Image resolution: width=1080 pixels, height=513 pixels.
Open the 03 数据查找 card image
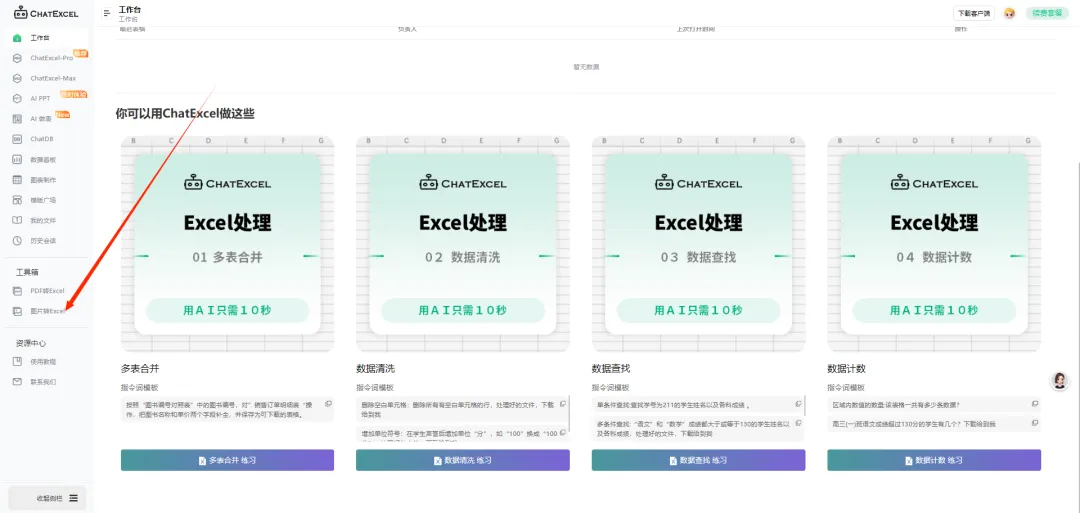click(698, 244)
